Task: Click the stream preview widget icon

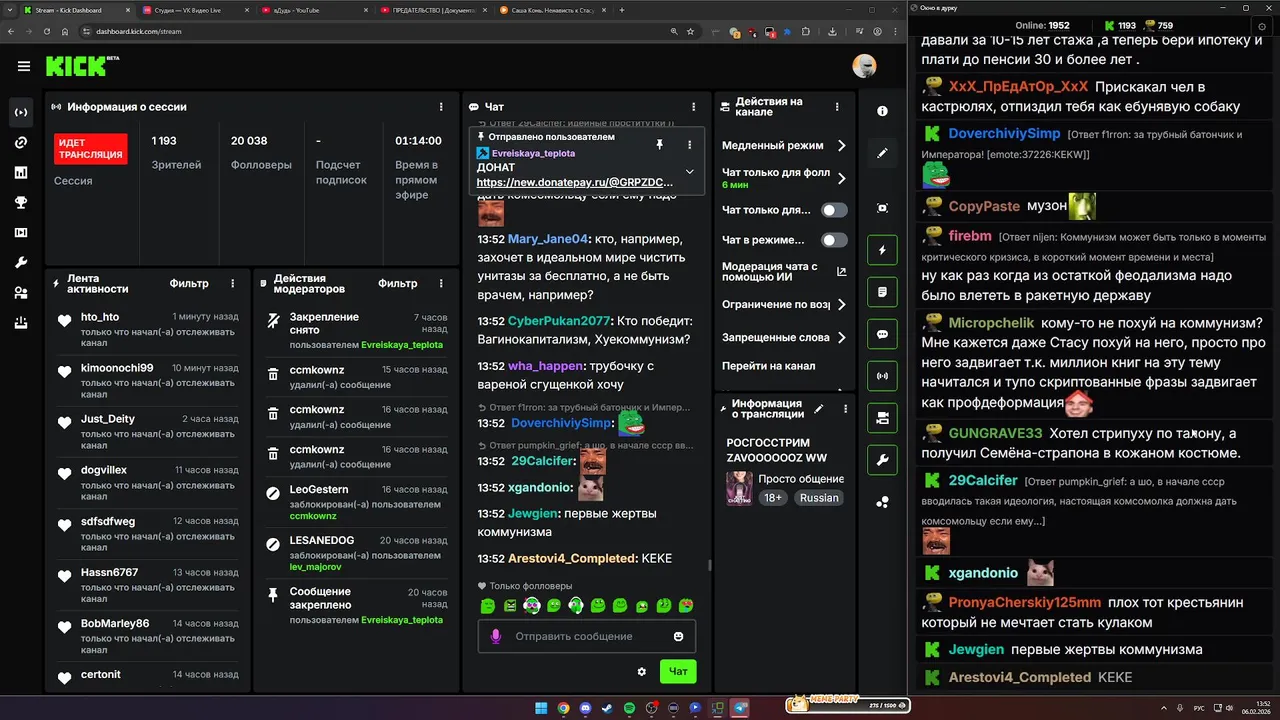Action: (x=882, y=208)
